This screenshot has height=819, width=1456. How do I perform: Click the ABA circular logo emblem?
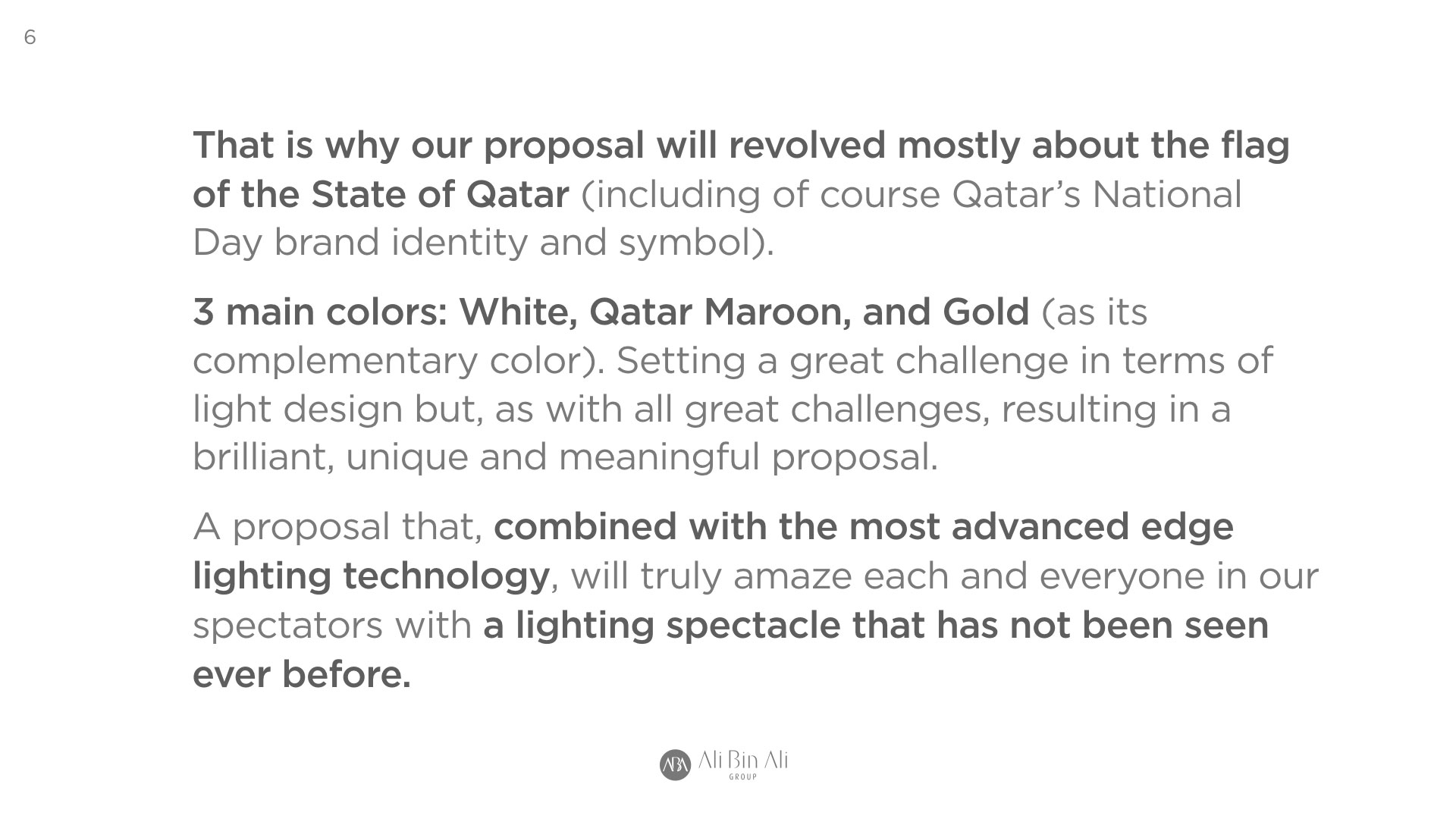tap(675, 764)
